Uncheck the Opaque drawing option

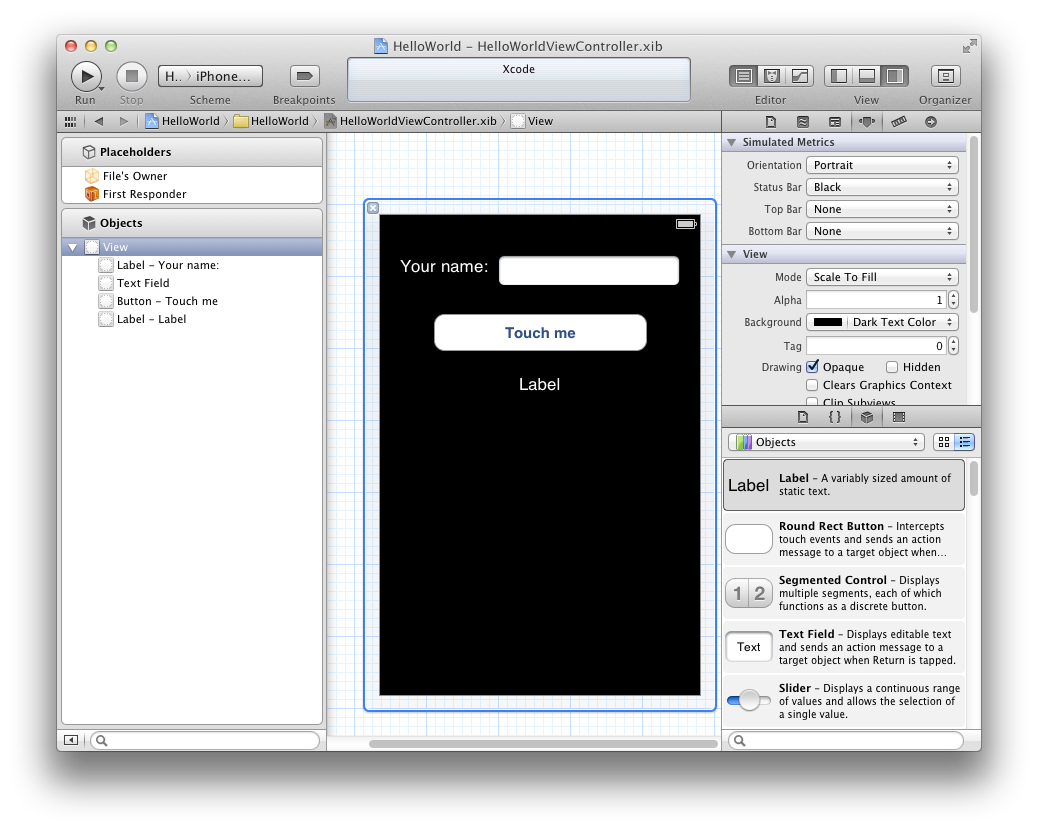point(812,367)
